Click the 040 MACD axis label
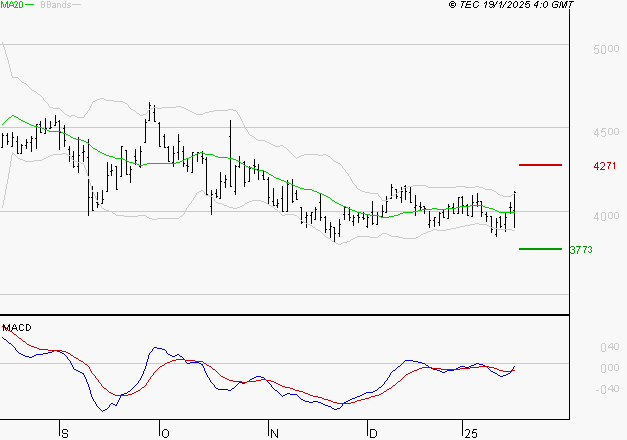The width and height of the screenshot is (627, 440). [610, 347]
